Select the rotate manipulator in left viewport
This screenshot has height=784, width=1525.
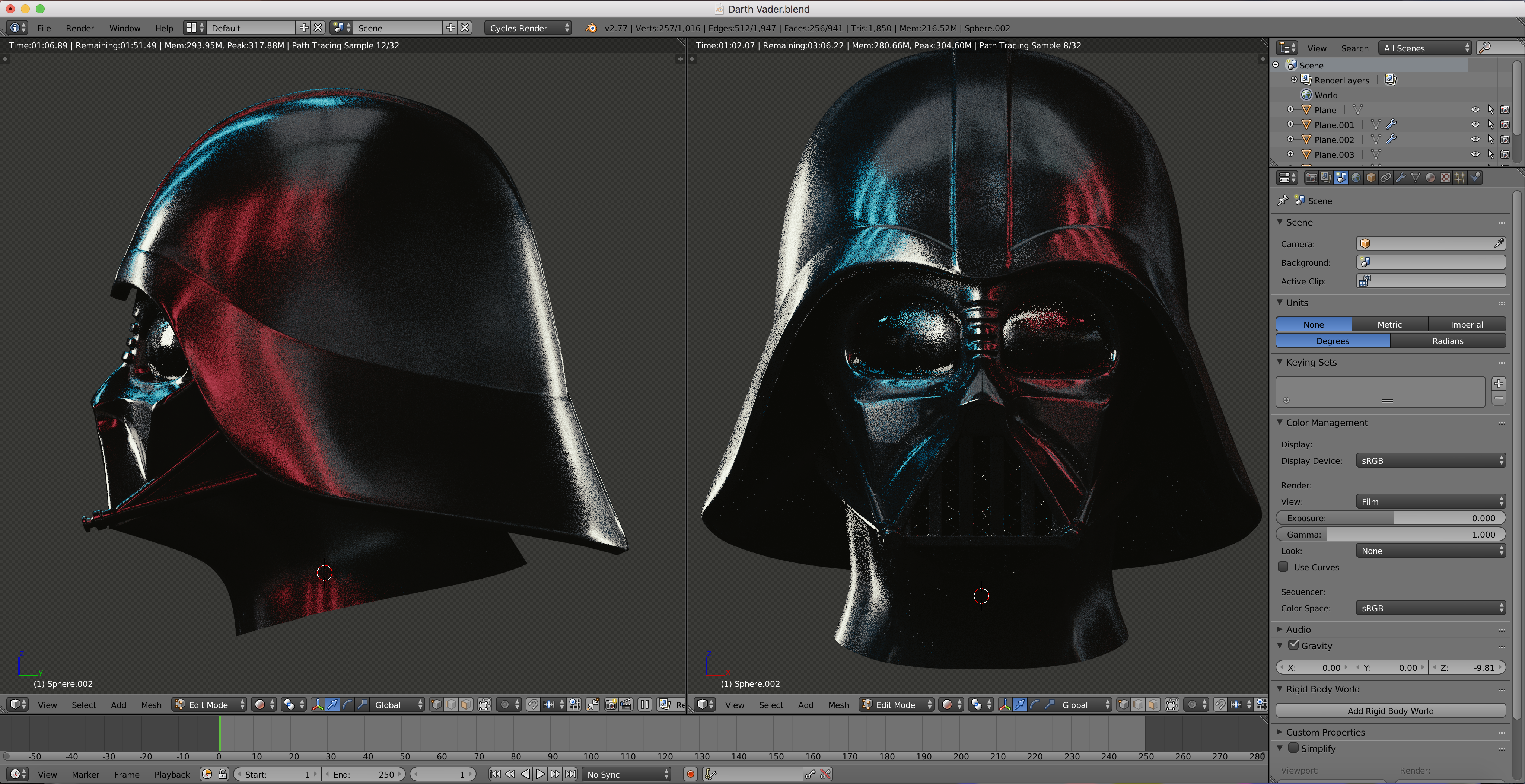click(x=347, y=704)
